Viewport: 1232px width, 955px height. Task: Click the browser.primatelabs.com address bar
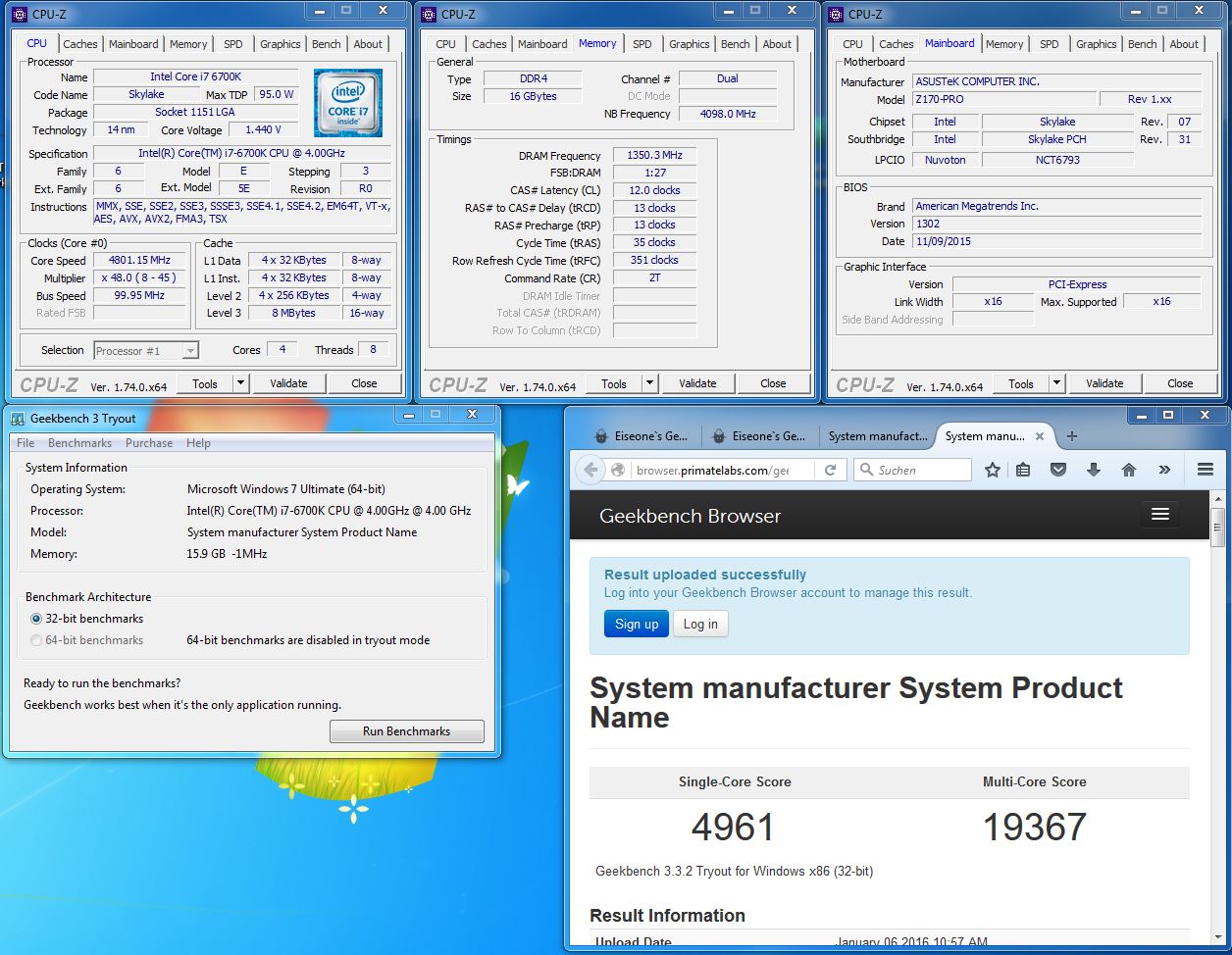click(x=721, y=470)
